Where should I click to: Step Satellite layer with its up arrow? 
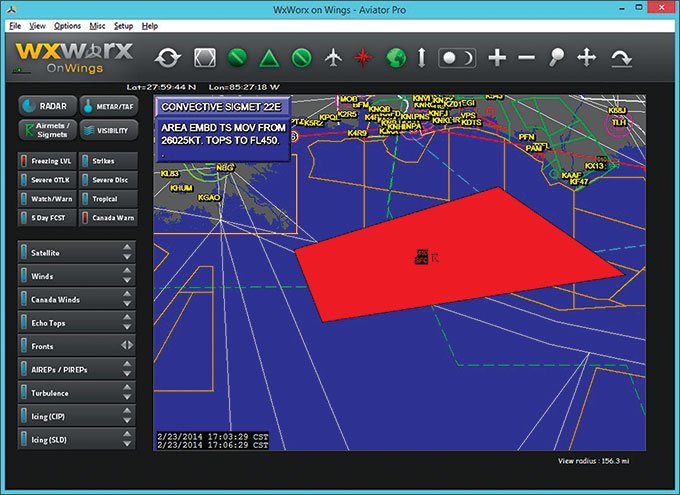click(x=127, y=248)
